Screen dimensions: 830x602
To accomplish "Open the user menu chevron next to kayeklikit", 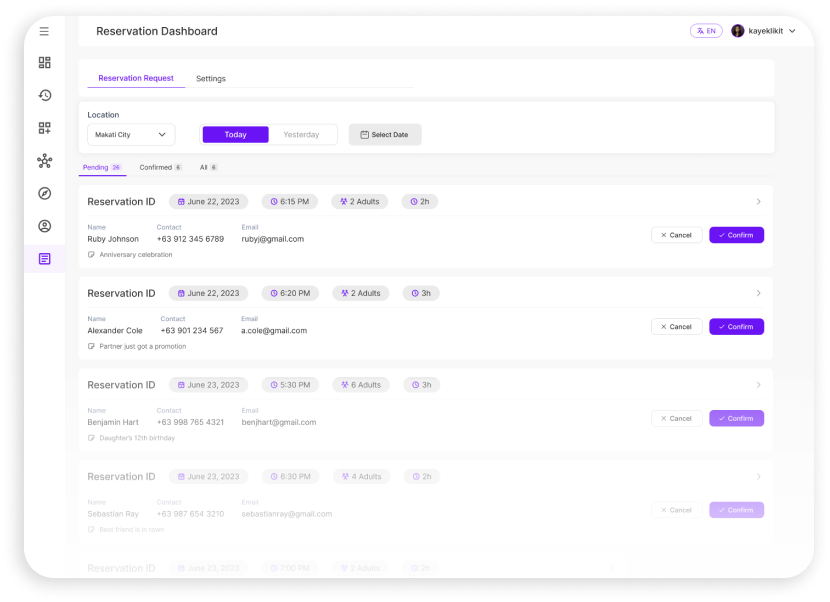I will pos(792,31).
